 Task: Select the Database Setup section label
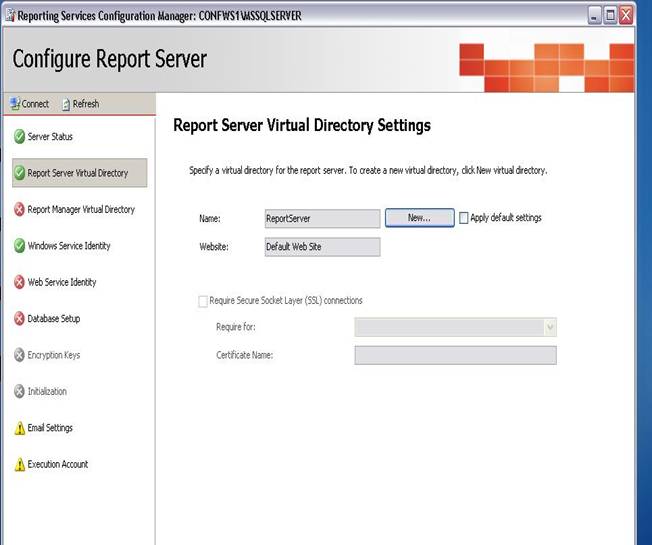pos(54,319)
